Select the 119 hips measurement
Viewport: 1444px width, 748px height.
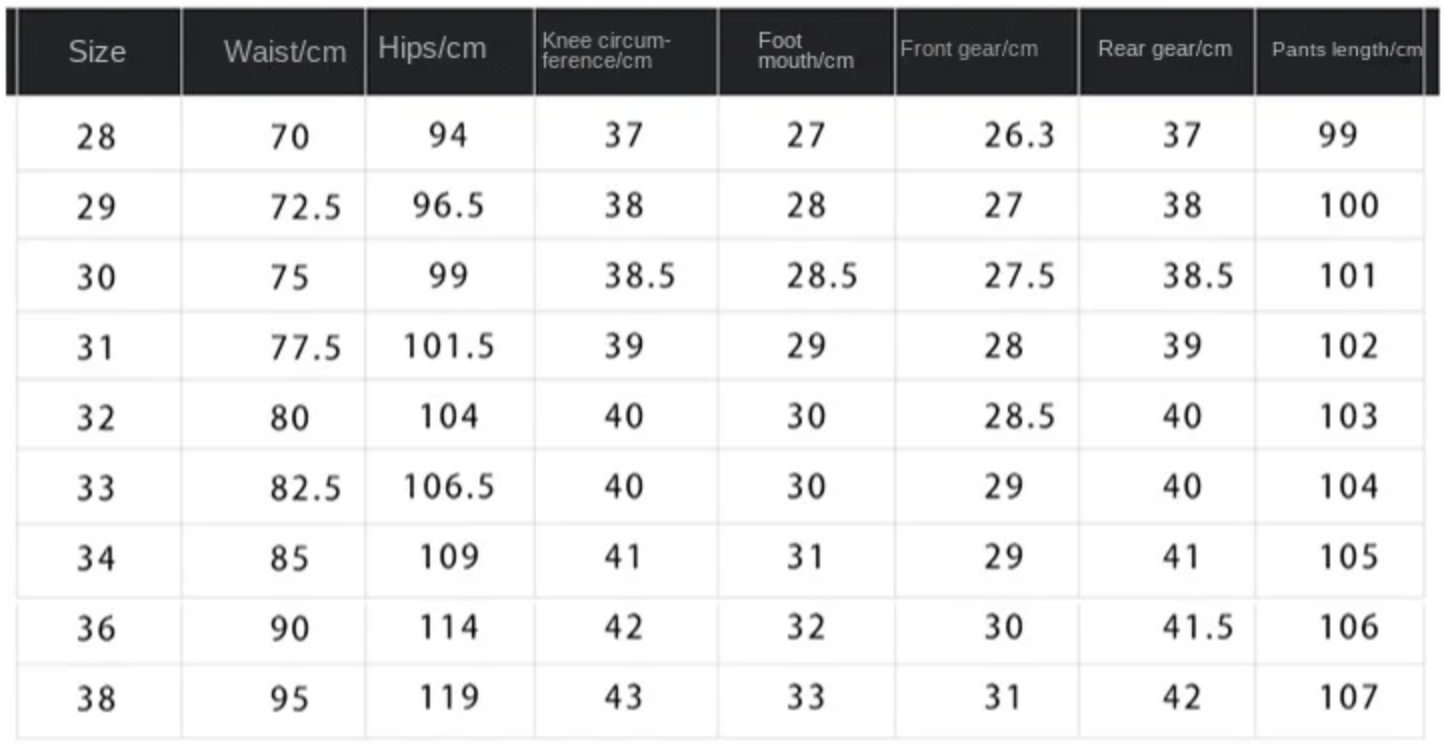click(448, 697)
